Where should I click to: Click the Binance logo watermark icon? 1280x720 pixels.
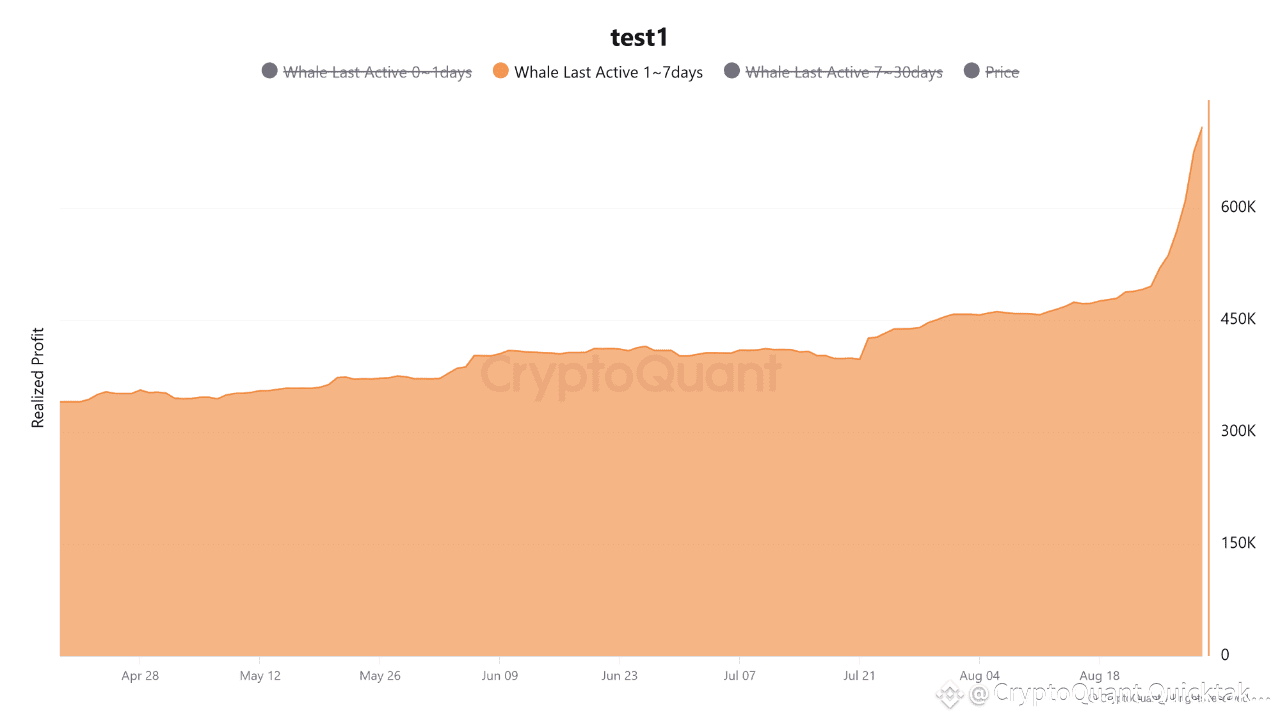tap(948, 693)
